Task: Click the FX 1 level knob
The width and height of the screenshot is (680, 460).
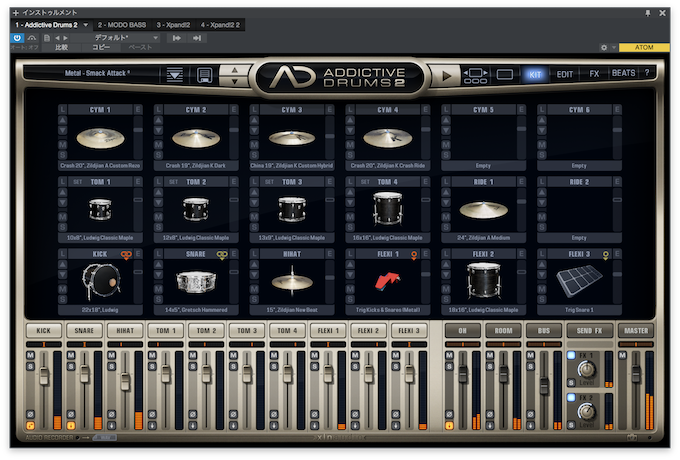Action: point(586,369)
